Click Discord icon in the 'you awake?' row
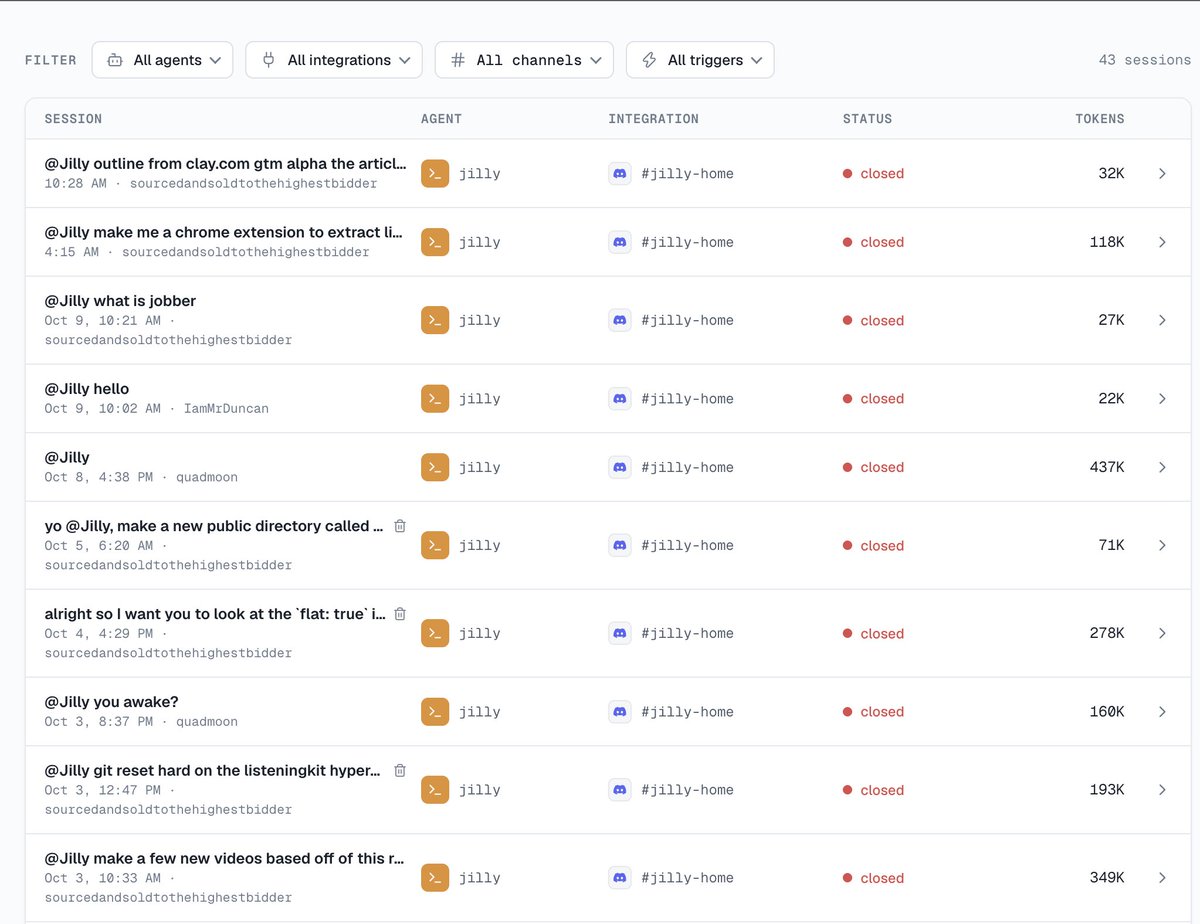 coord(620,712)
